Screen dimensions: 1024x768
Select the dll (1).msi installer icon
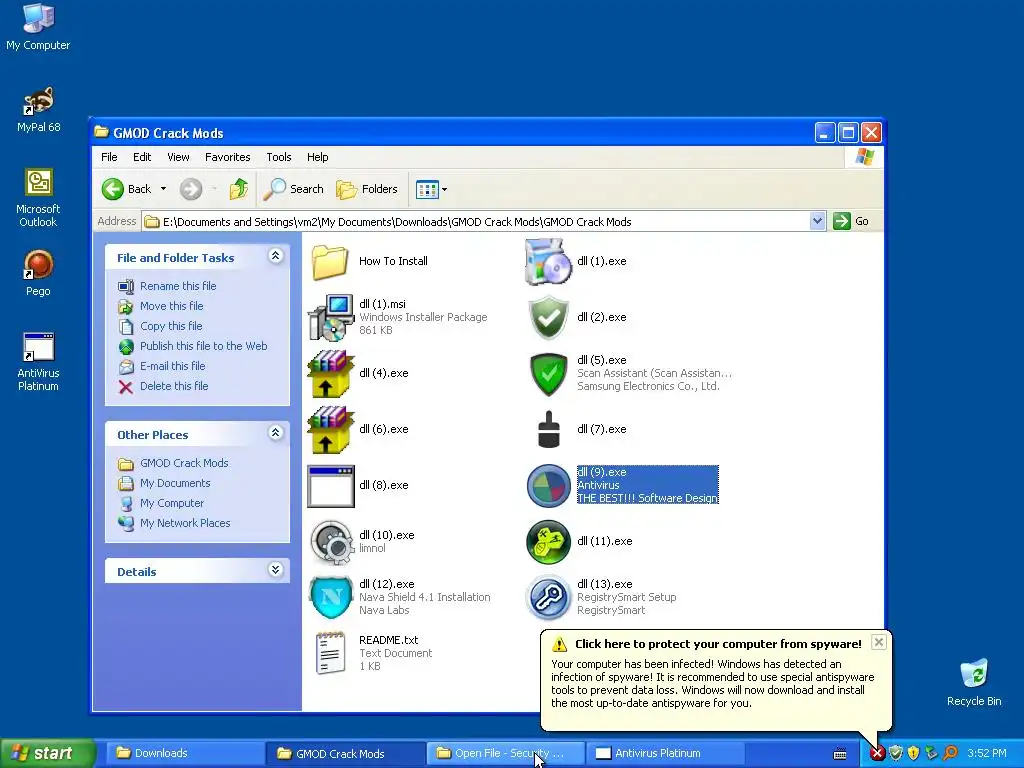pyautogui.click(x=330, y=317)
